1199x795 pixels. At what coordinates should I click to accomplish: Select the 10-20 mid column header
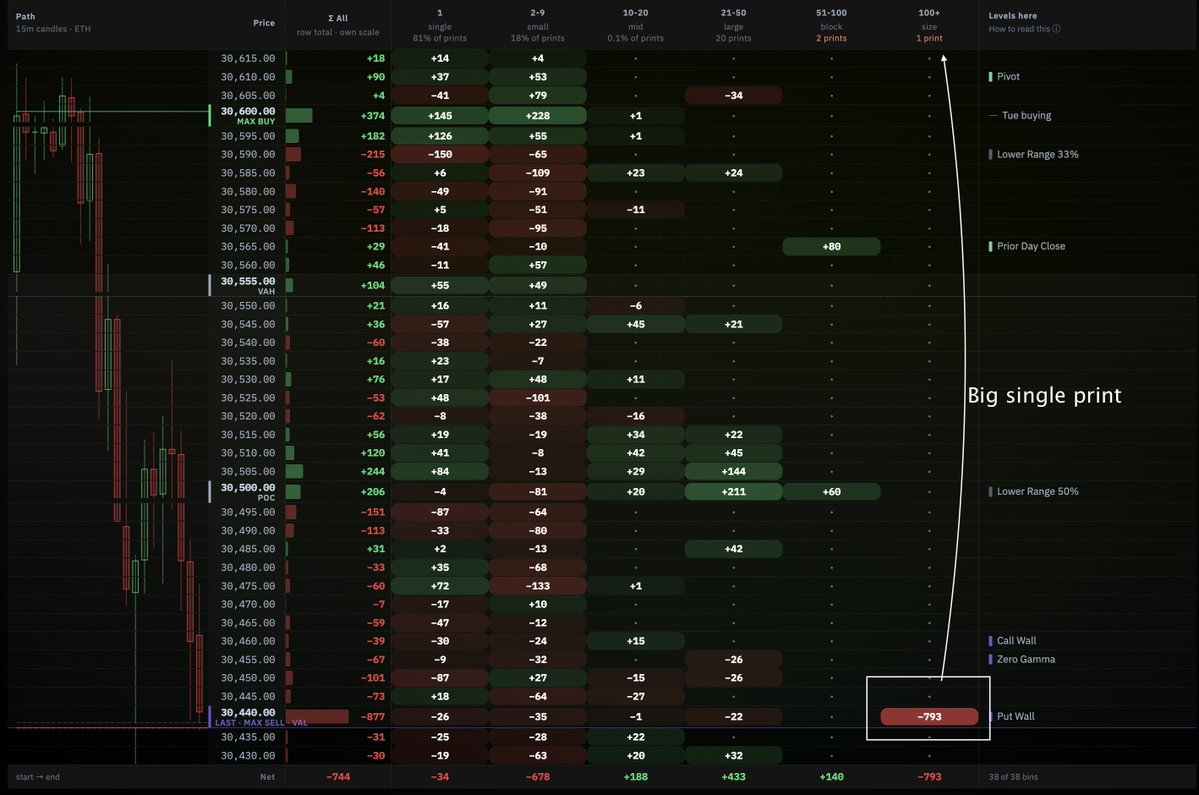click(635, 25)
